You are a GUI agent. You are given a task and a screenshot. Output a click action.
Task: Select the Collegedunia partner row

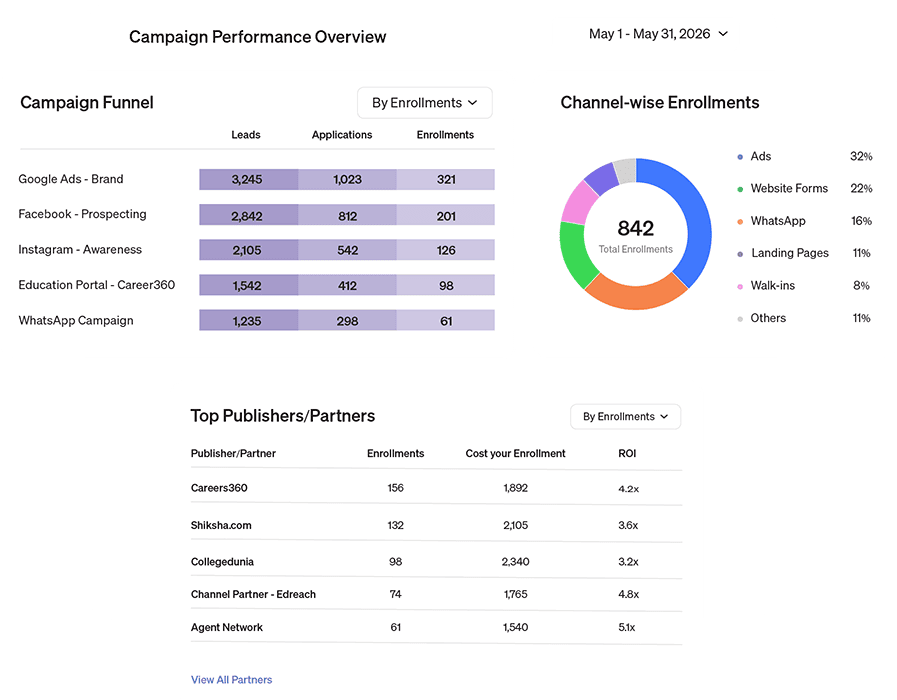coord(436,562)
